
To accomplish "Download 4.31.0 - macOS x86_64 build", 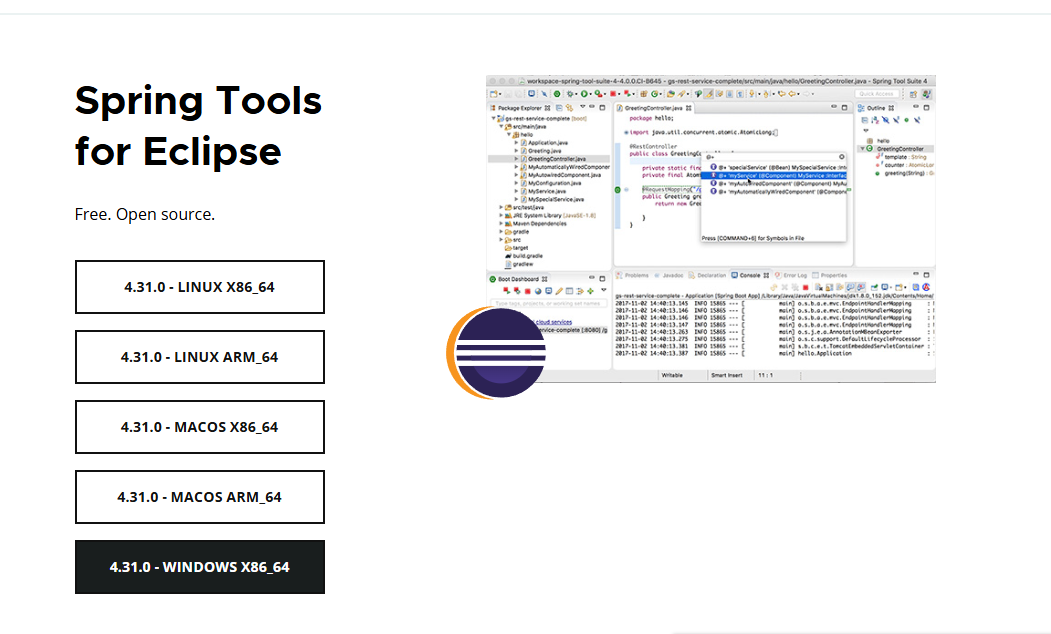I will 200,427.
